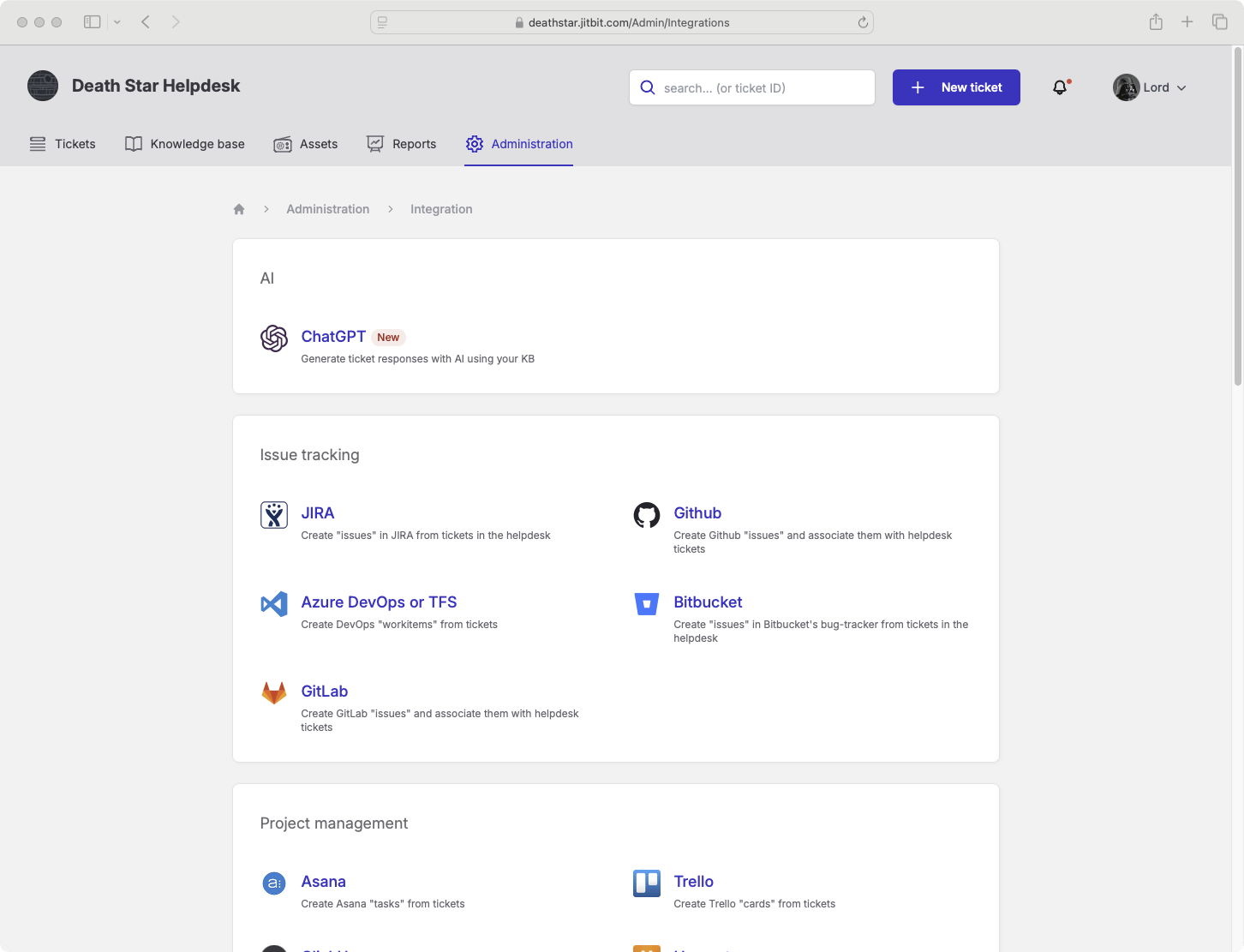Image resolution: width=1244 pixels, height=952 pixels.
Task: Click the Github octocat icon
Action: click(x=647, y=515)
